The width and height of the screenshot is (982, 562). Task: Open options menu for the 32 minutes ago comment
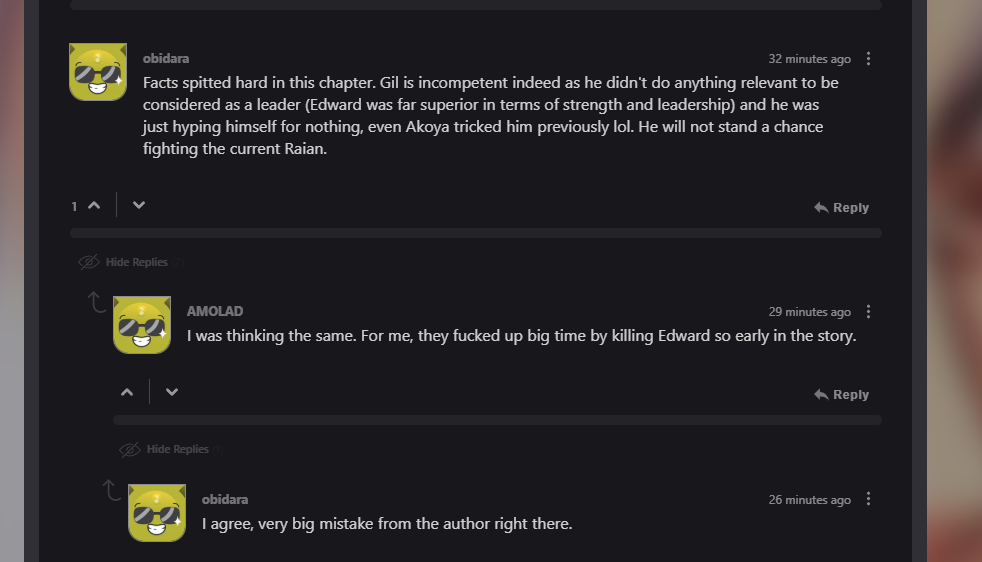click(x=868, y=59)
